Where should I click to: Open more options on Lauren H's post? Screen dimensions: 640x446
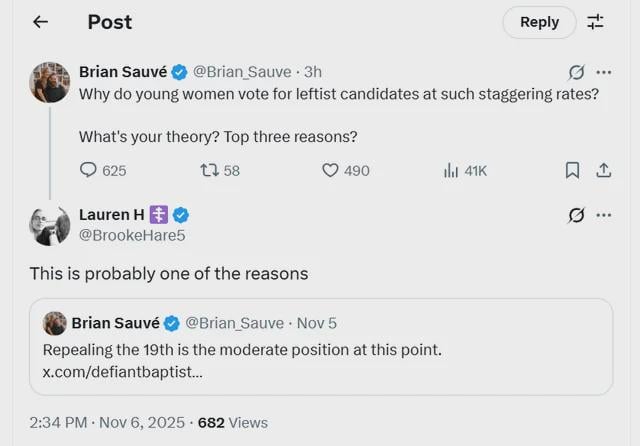tap(603, 215)
